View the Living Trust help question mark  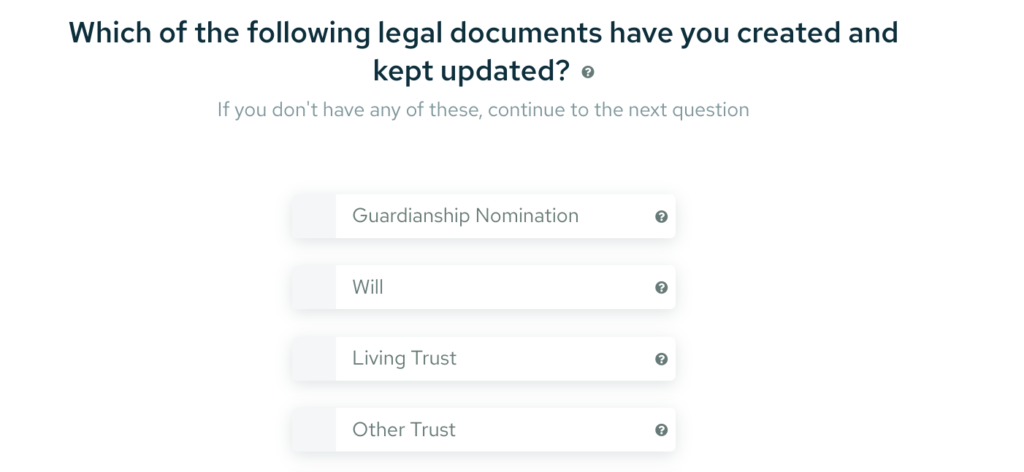pos(661,359)
